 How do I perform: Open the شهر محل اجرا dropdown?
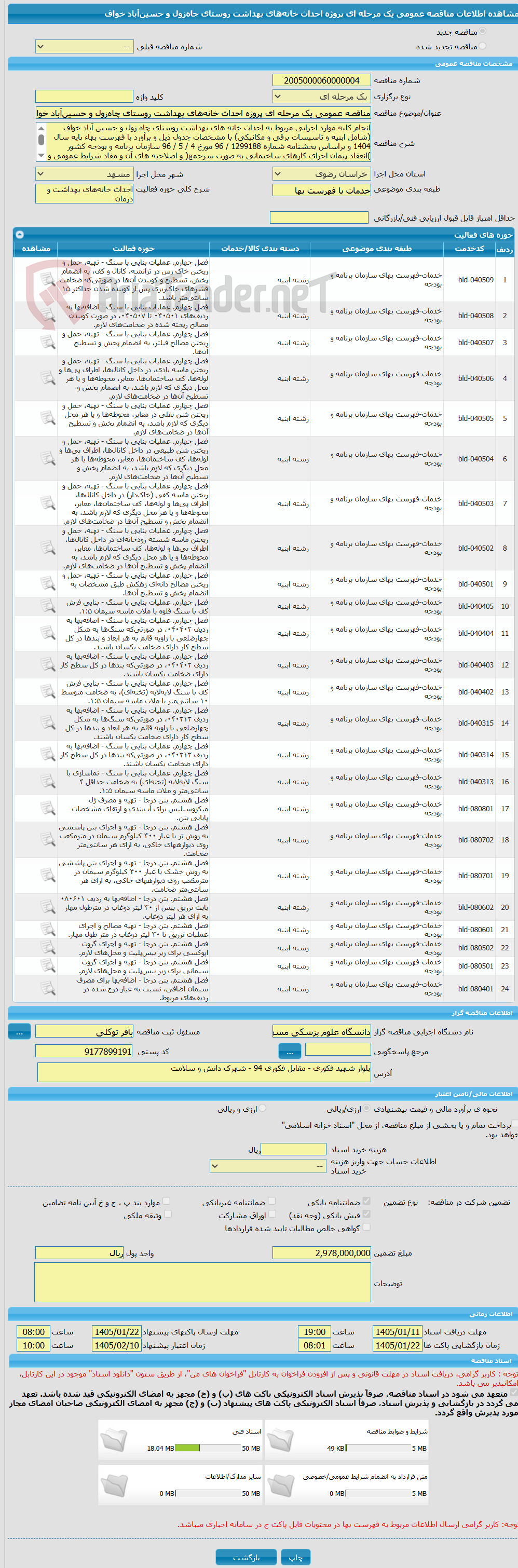(x=84, y=173)
